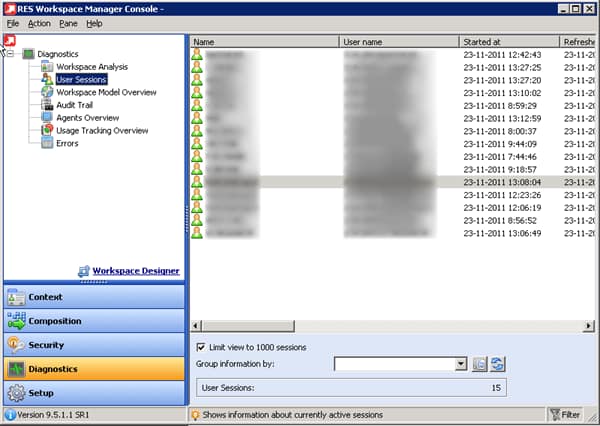600x426 pixels.
Task: Select User Sessions in the tree
Action: tap(82, 79)
